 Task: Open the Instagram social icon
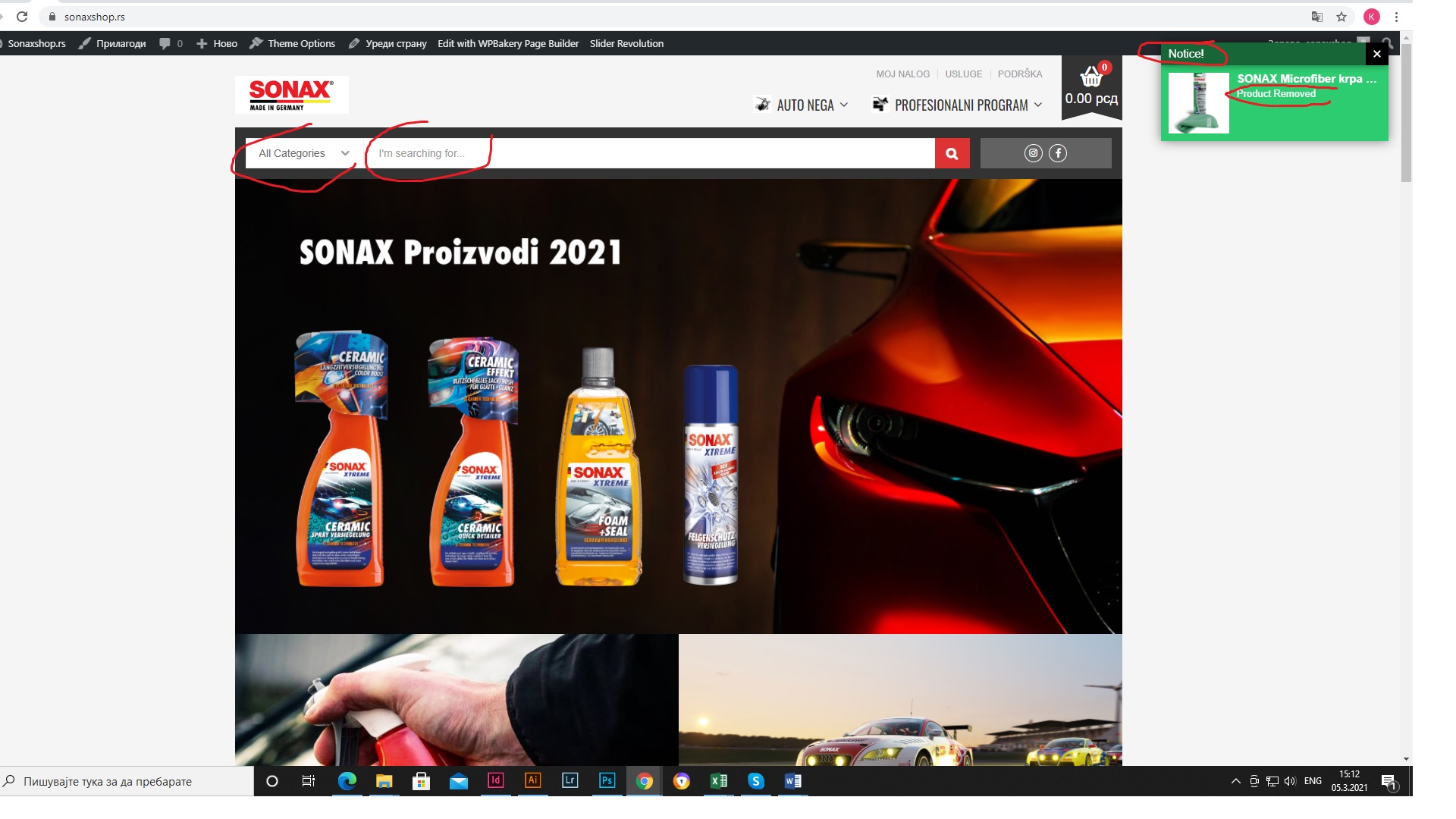click(x=1033, y=153)
